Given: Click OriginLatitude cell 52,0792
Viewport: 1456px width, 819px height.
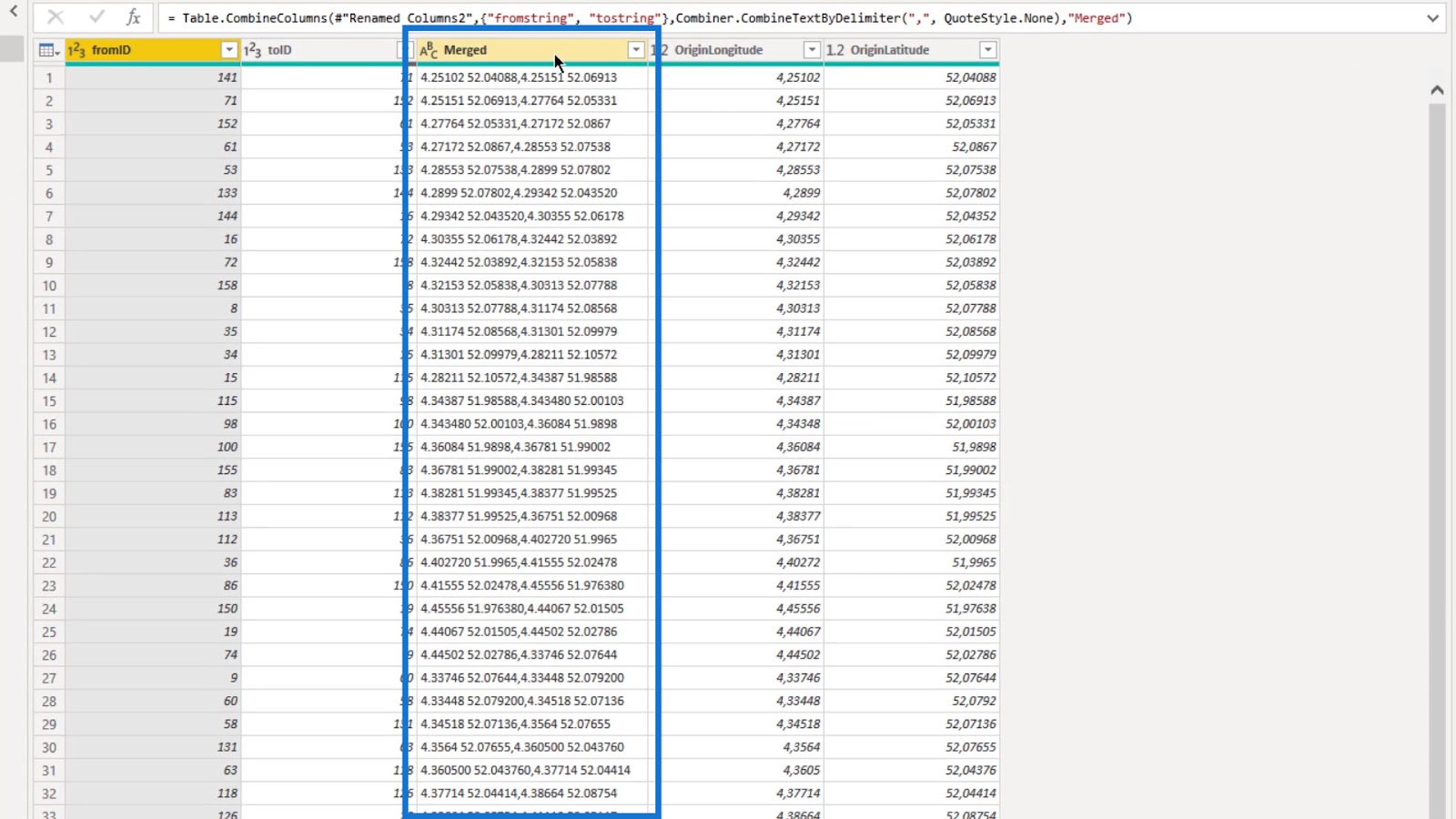Looking at the screenshot, I should [911, 702].
